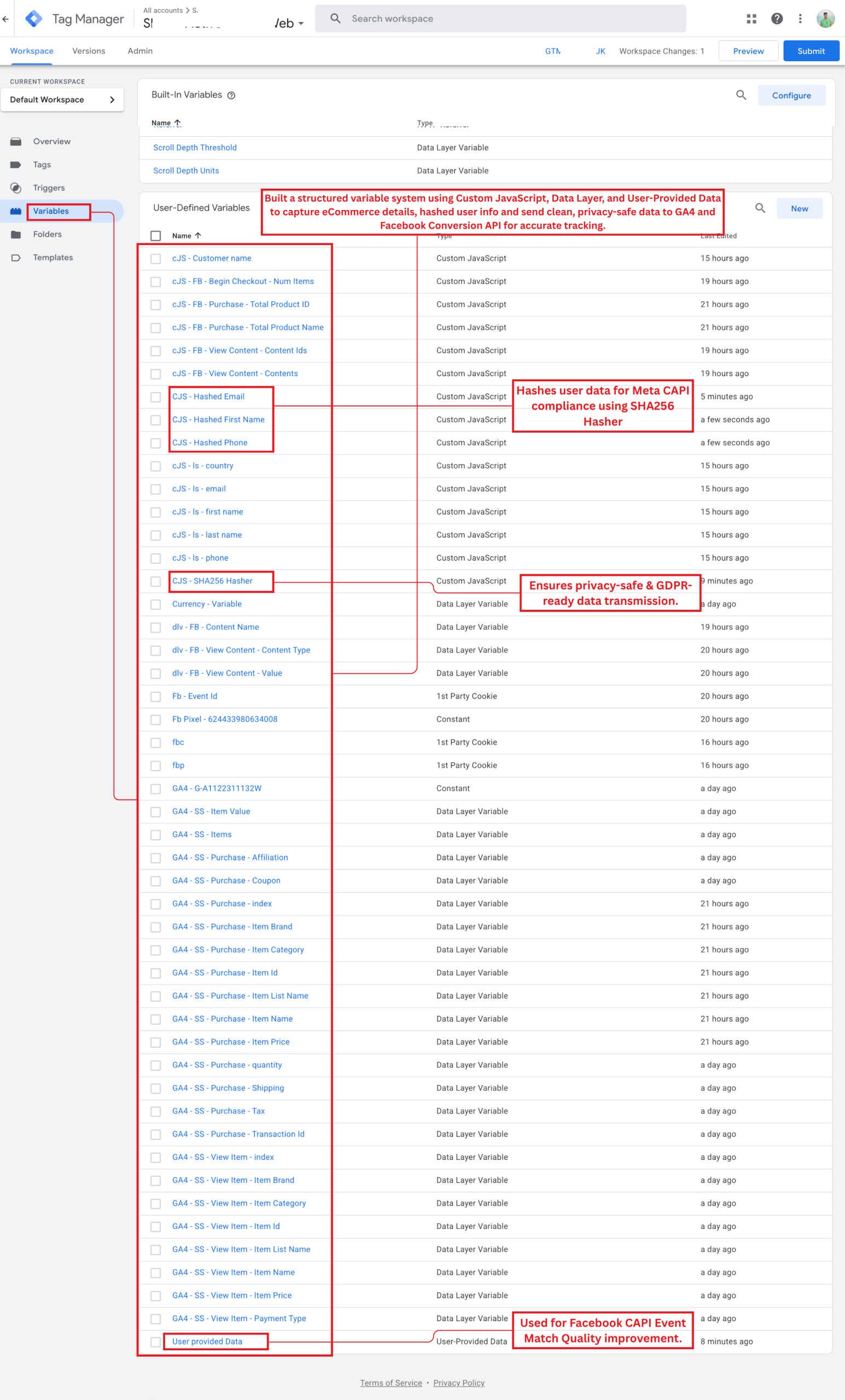Open the container dropdown arrow in header
845x1400 pixels.
[x=301, y=24]
